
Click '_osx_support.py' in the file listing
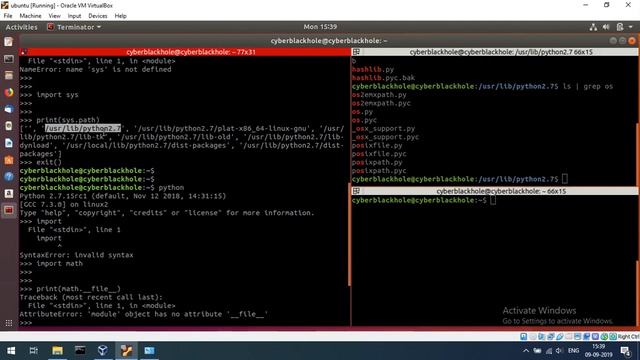coord(383,129)
